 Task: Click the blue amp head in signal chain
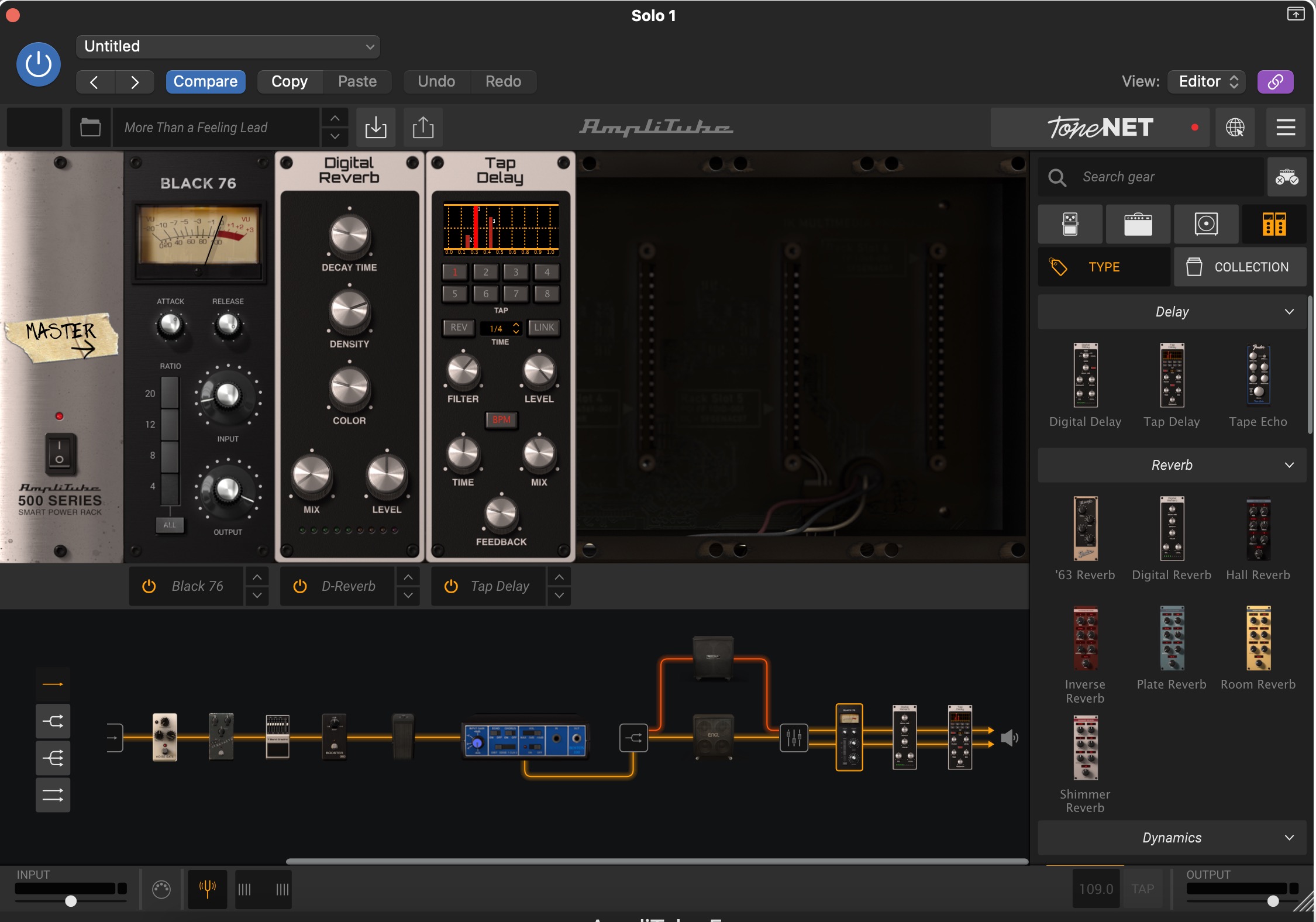[525, 738]
